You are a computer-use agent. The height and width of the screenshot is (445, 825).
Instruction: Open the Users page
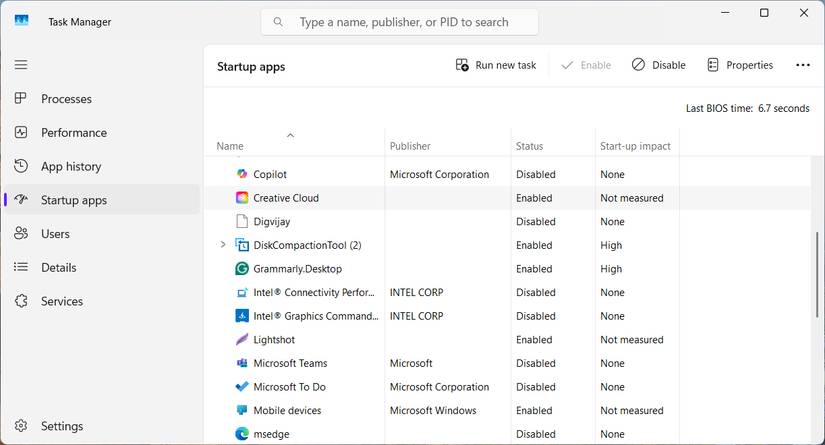click(x=103, y=234)
